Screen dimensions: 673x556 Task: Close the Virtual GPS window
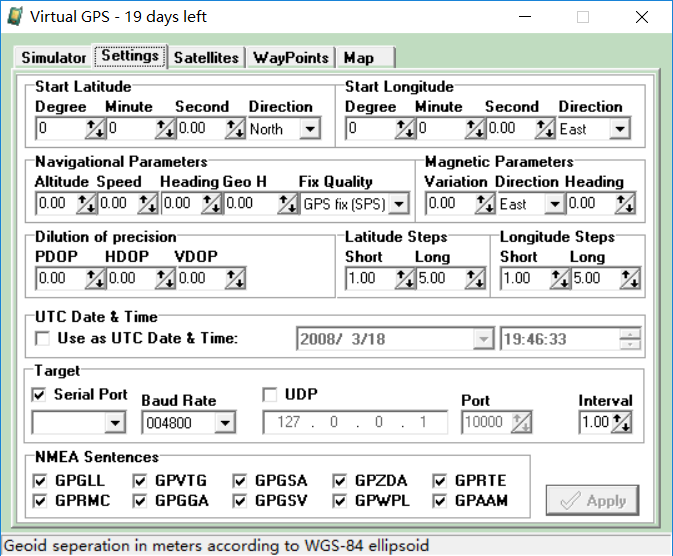click(x=642, y=17)
